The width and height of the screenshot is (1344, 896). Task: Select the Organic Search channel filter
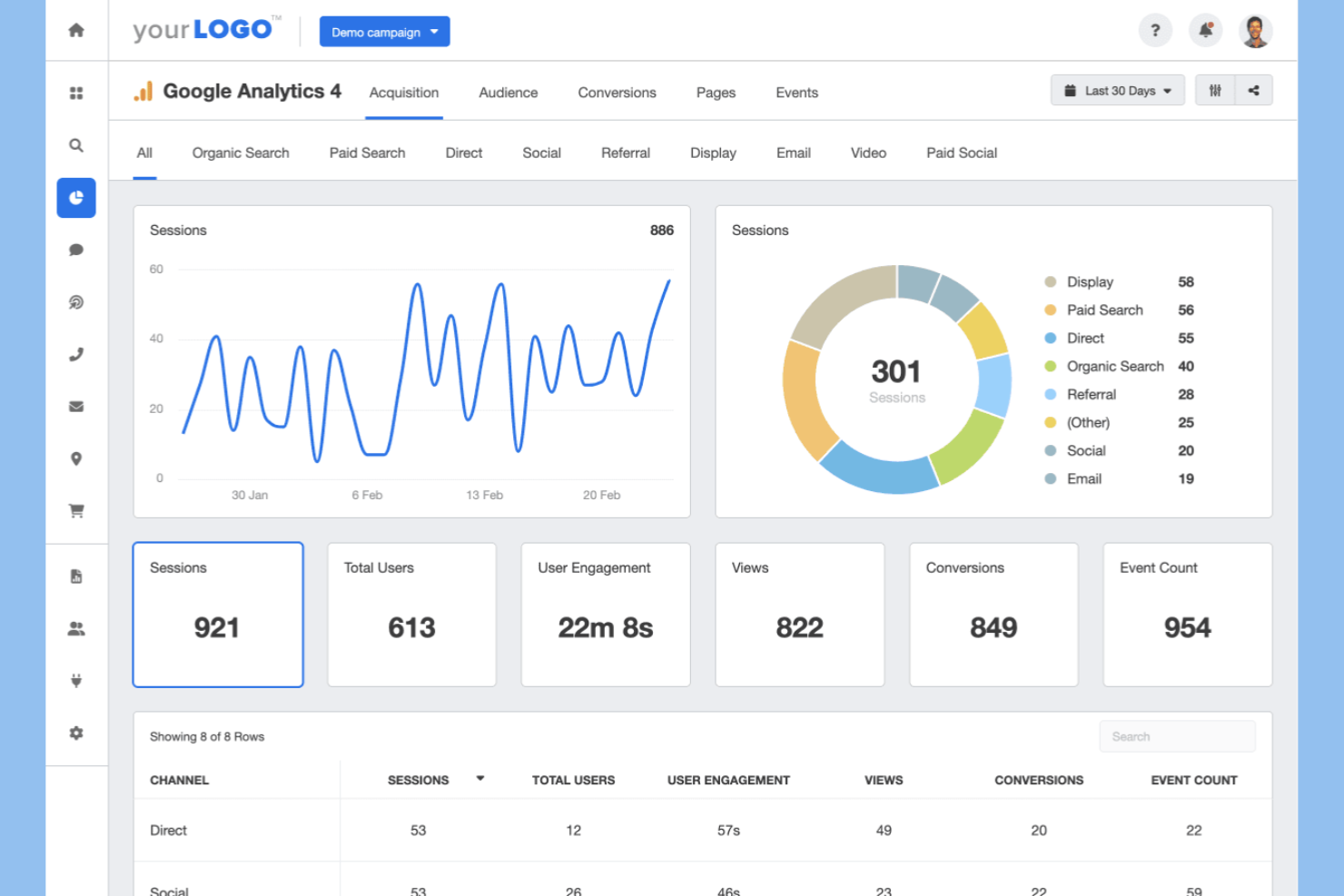pyautogui.click(x=240, y=153)
